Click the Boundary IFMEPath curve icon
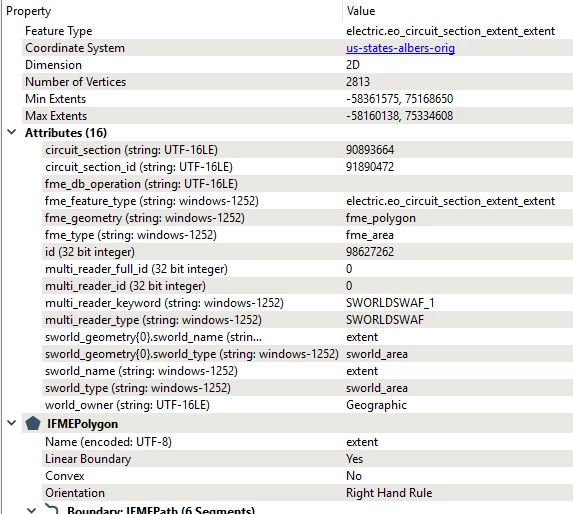The image size is (573, 514). [52, 509]
